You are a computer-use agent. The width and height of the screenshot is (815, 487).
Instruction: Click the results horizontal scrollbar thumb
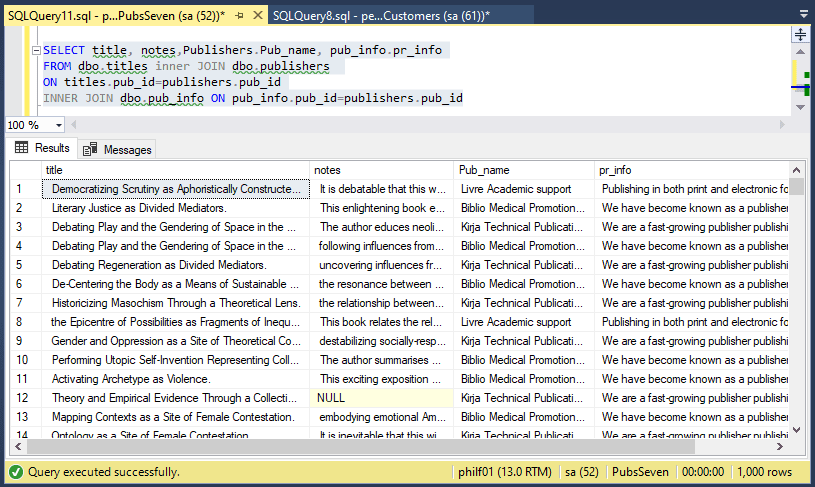tap(361, 446)
